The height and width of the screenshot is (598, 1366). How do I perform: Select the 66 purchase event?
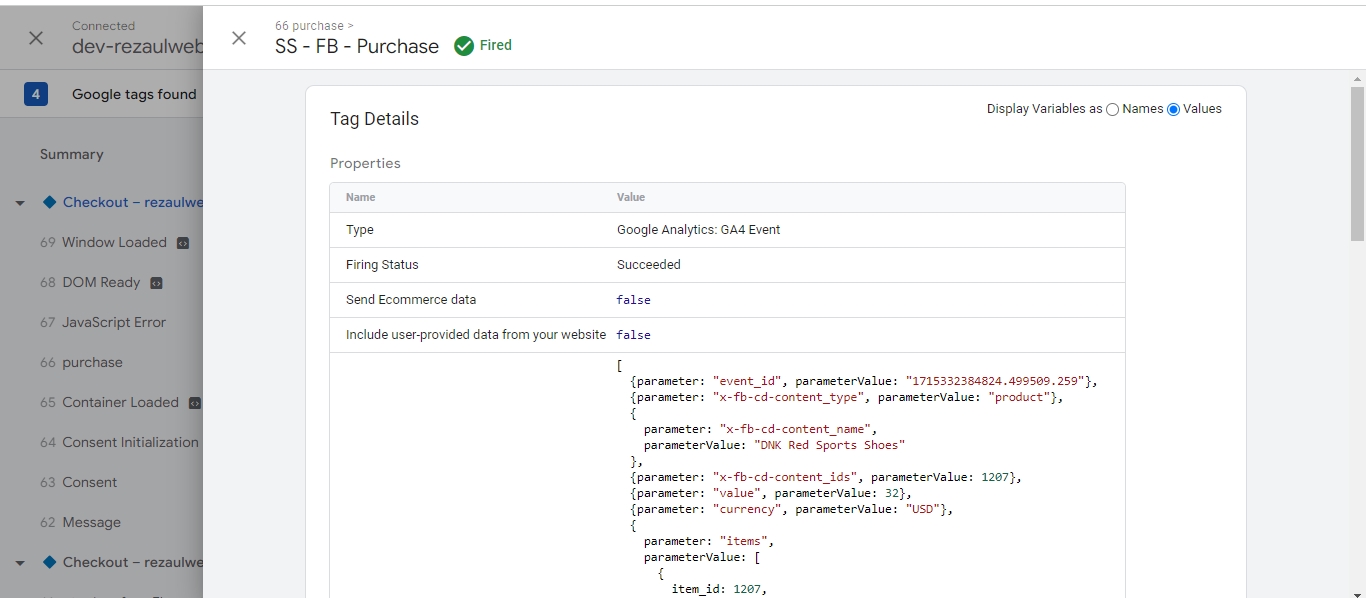tap(81, 362)
